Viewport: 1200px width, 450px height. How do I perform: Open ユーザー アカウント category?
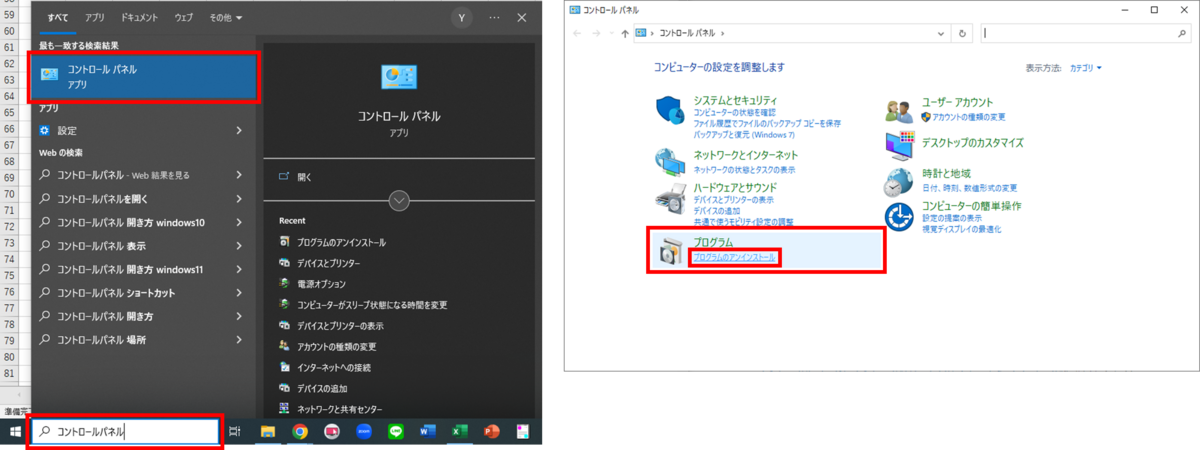point(957,102)
